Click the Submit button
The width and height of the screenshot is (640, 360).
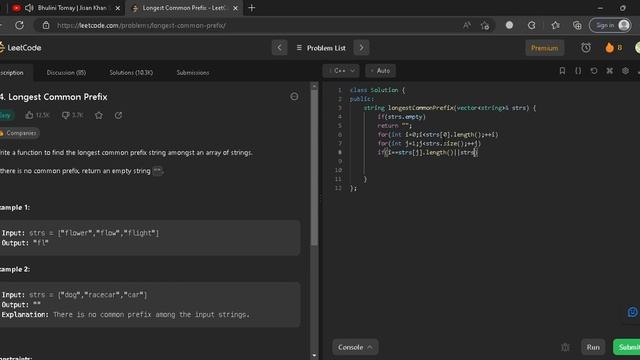627,347
